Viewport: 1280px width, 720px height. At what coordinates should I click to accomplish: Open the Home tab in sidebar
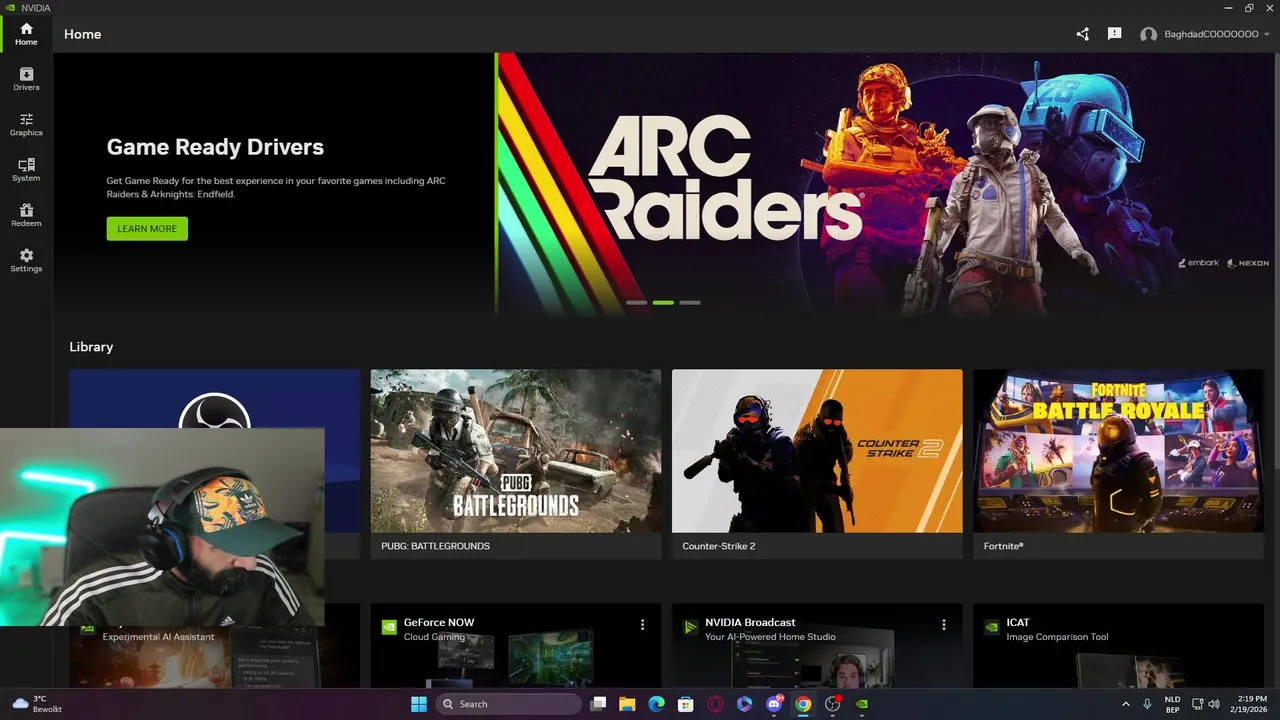coord(26,34)
